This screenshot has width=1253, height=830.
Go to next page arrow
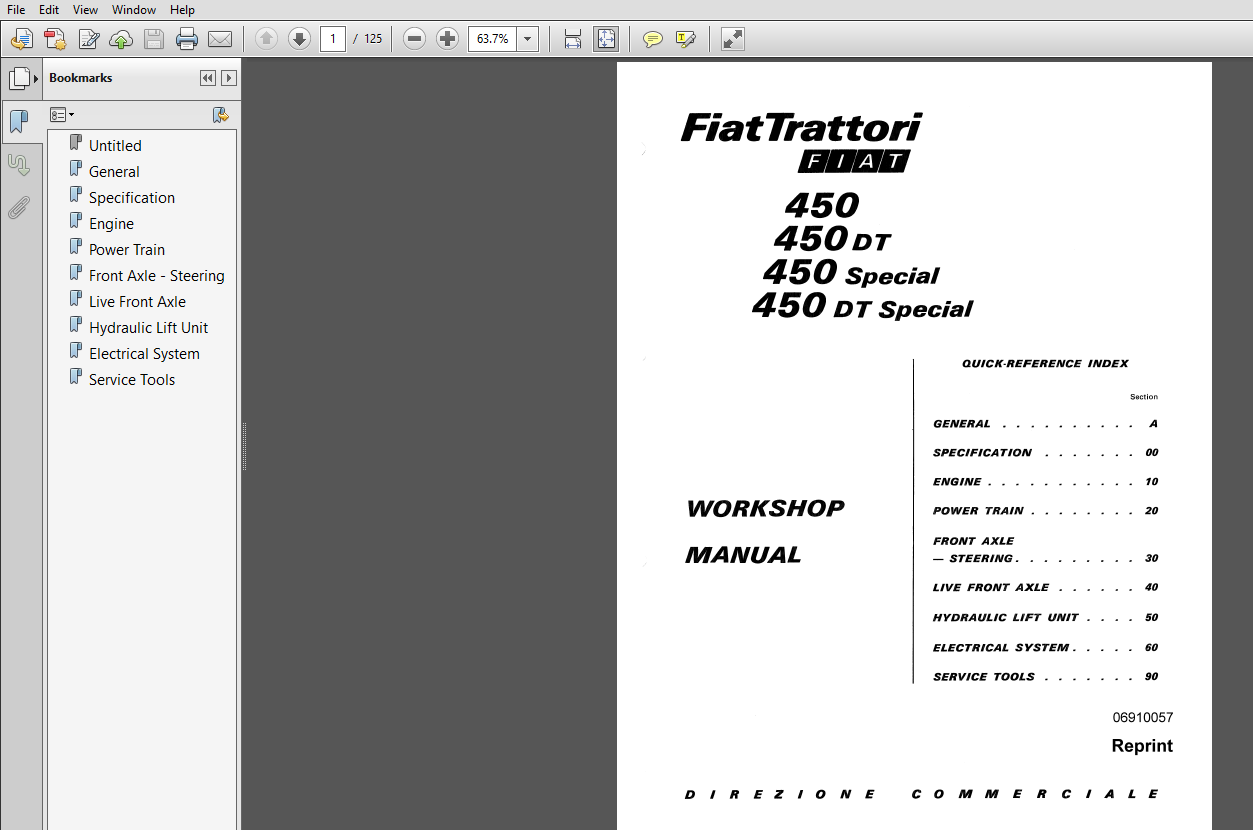299,39
